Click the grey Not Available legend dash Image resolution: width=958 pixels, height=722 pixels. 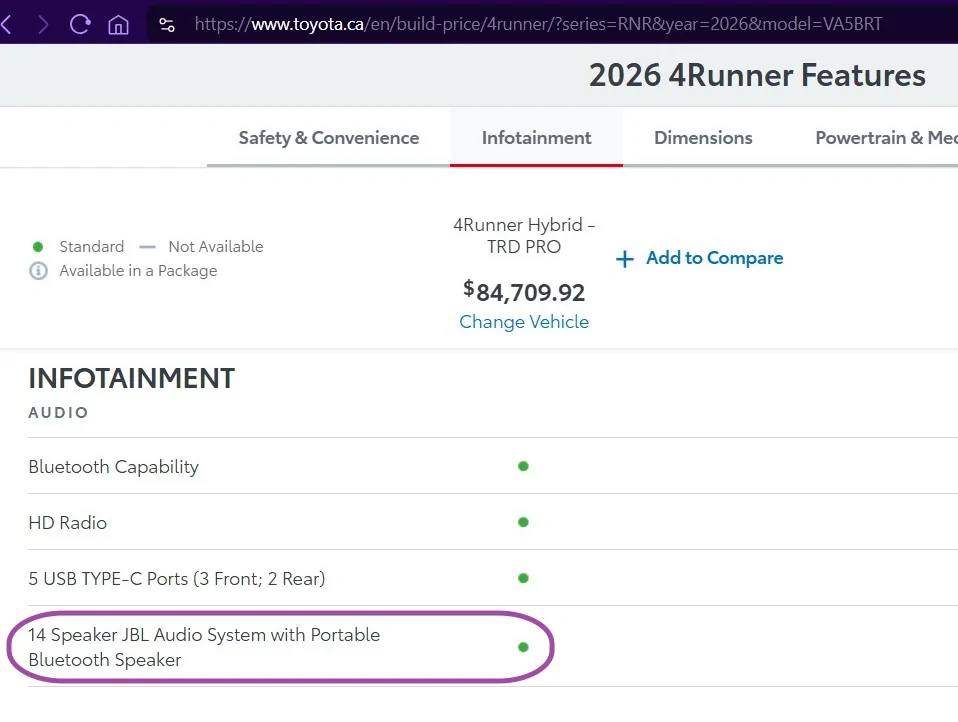click(x=148, y=246)
